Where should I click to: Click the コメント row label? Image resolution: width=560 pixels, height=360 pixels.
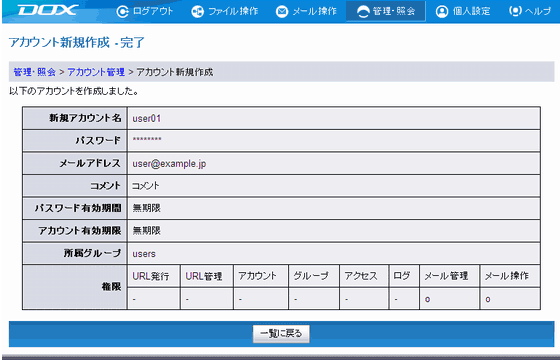106,186
